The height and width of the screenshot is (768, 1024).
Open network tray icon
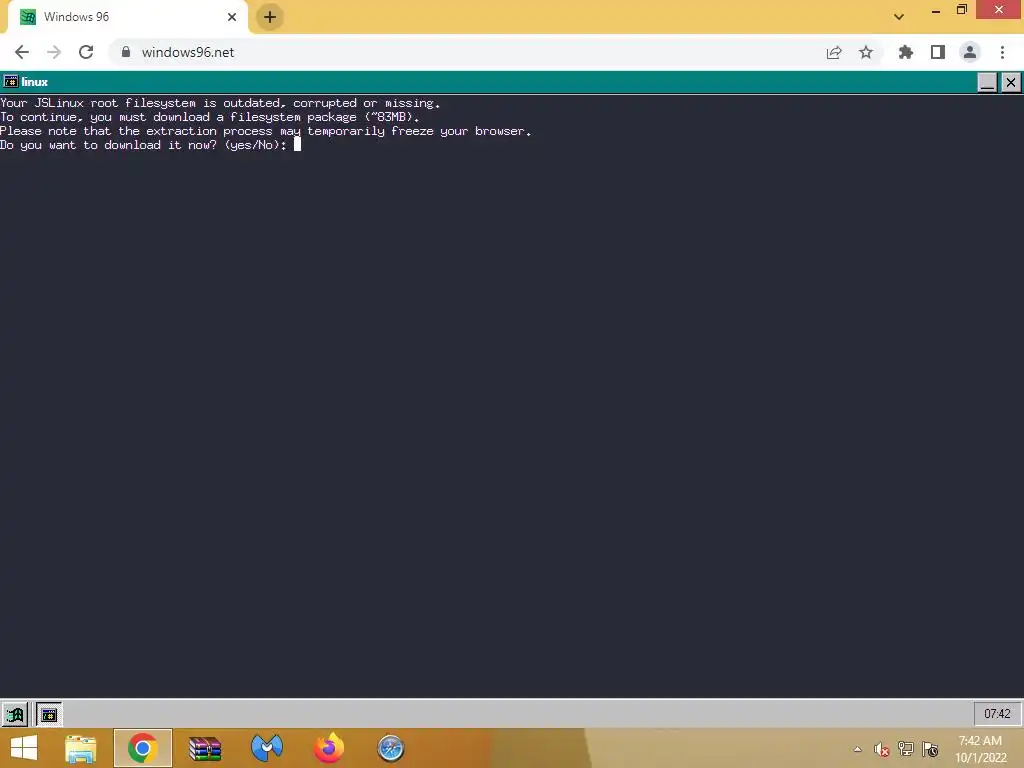[x=906, y=749]
